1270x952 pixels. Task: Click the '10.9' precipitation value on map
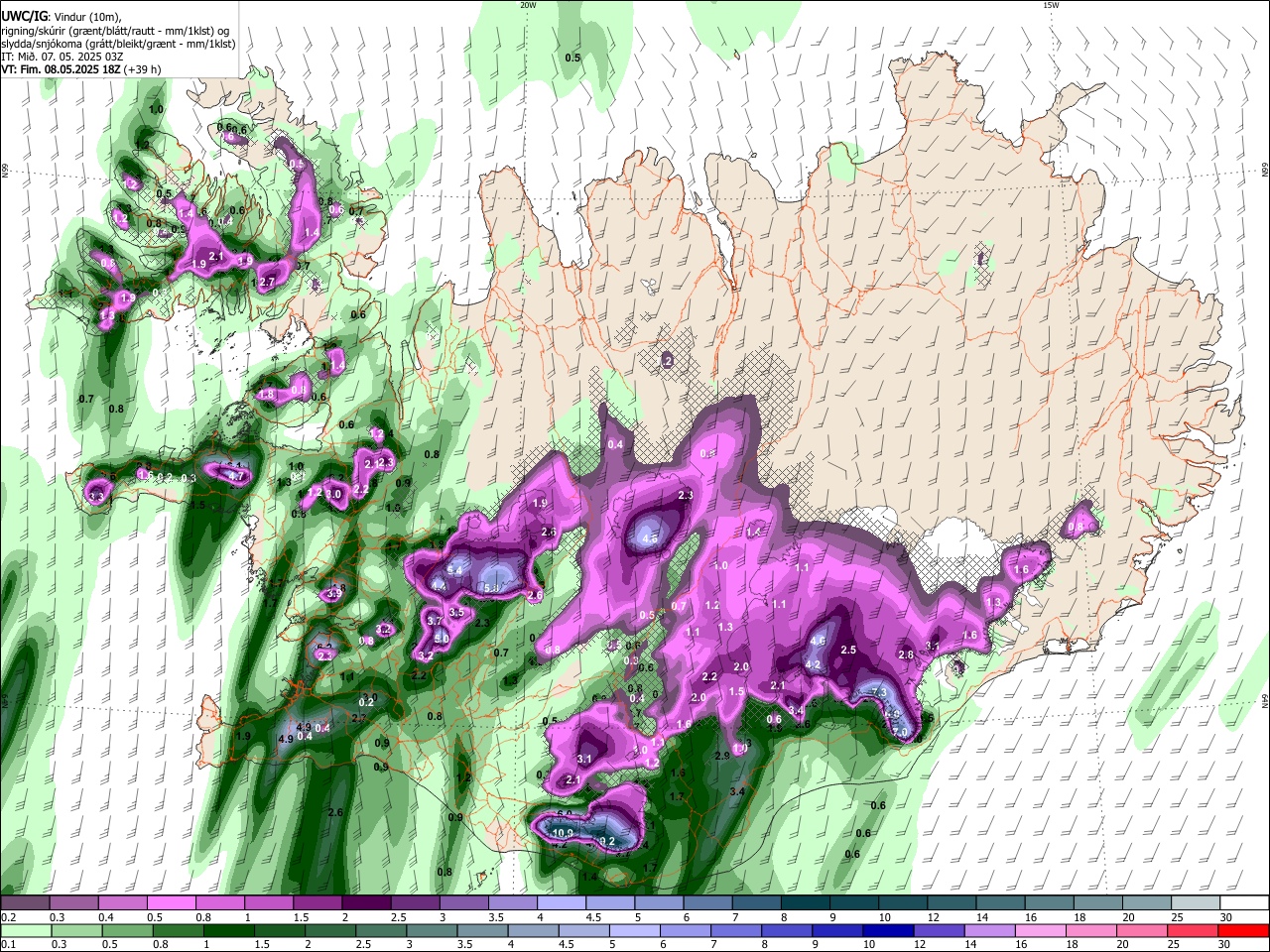(x=563, y=833)
